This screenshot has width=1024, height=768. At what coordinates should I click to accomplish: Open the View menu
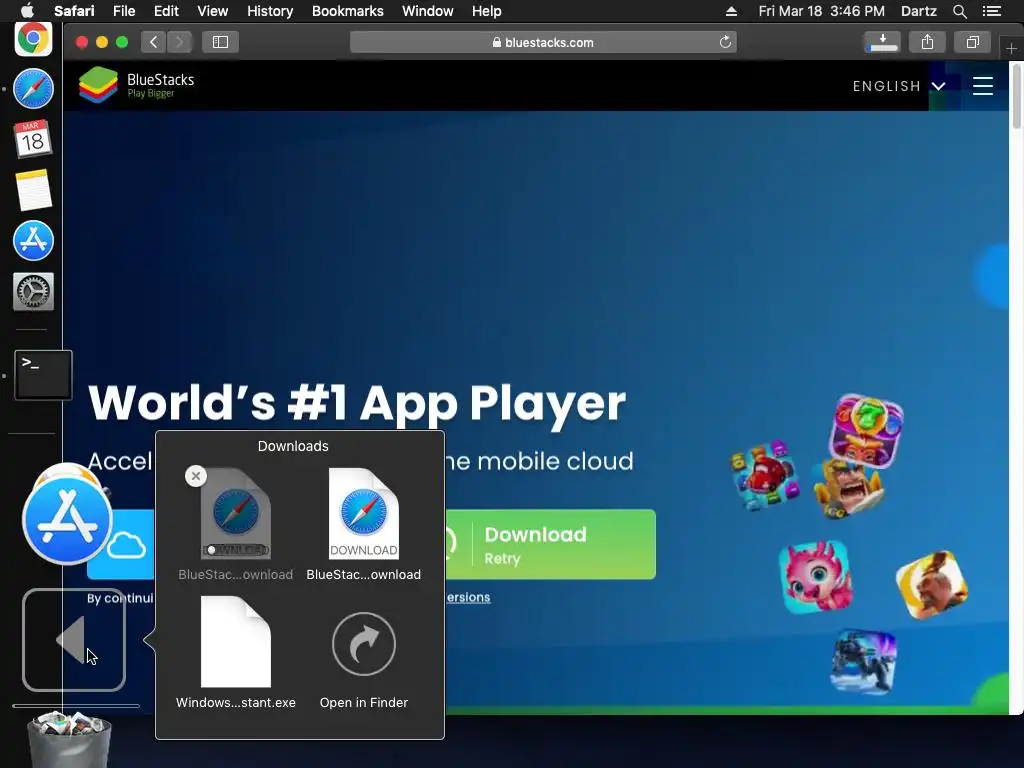click(212, 11)
